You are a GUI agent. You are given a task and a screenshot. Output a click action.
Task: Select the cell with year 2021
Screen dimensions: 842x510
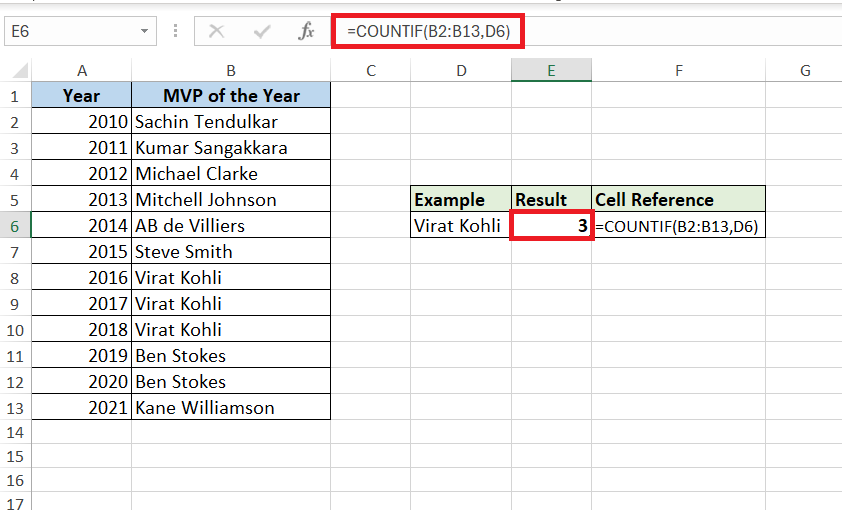click(82, 407)
